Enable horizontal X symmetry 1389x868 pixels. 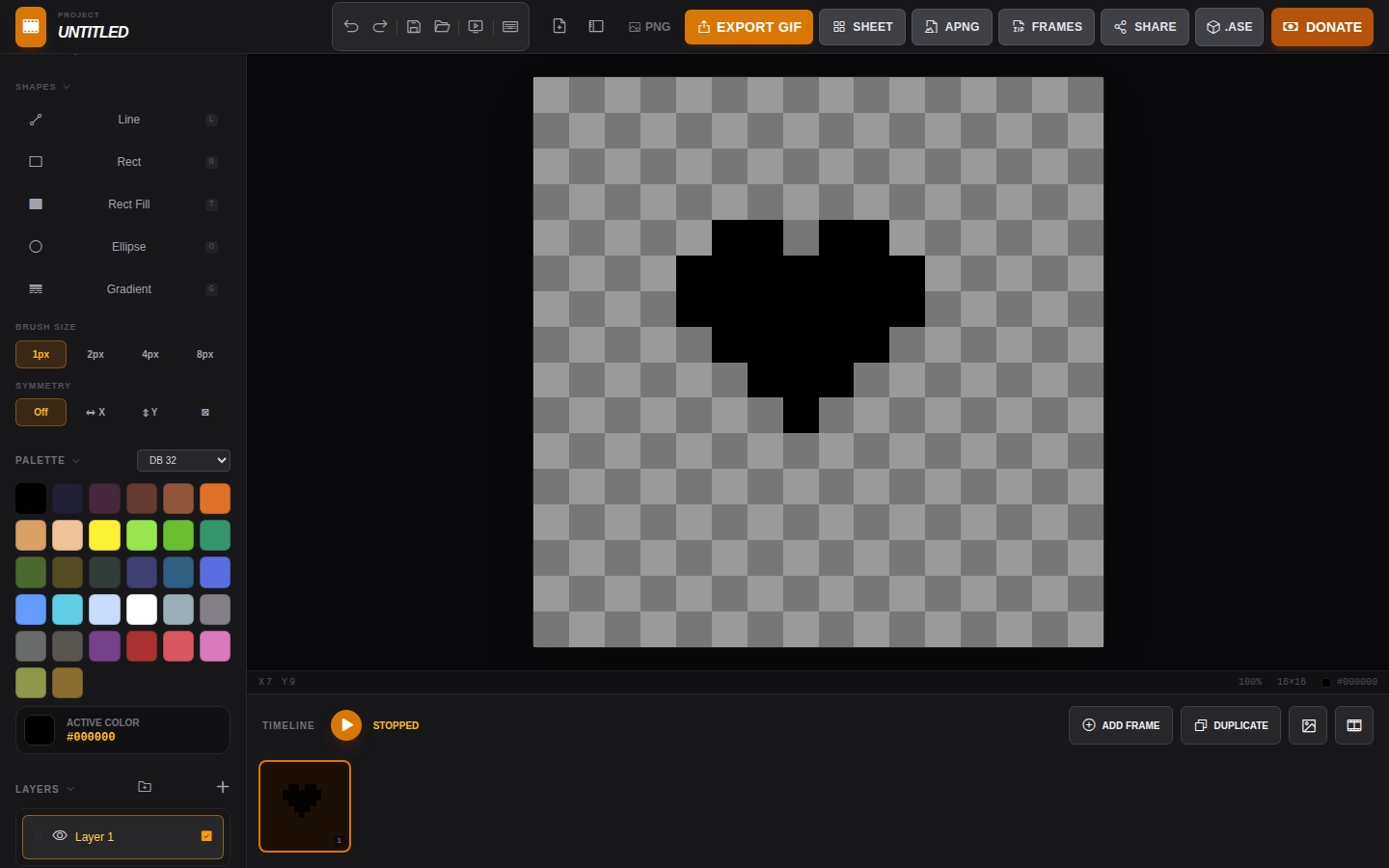pos(95,412)
